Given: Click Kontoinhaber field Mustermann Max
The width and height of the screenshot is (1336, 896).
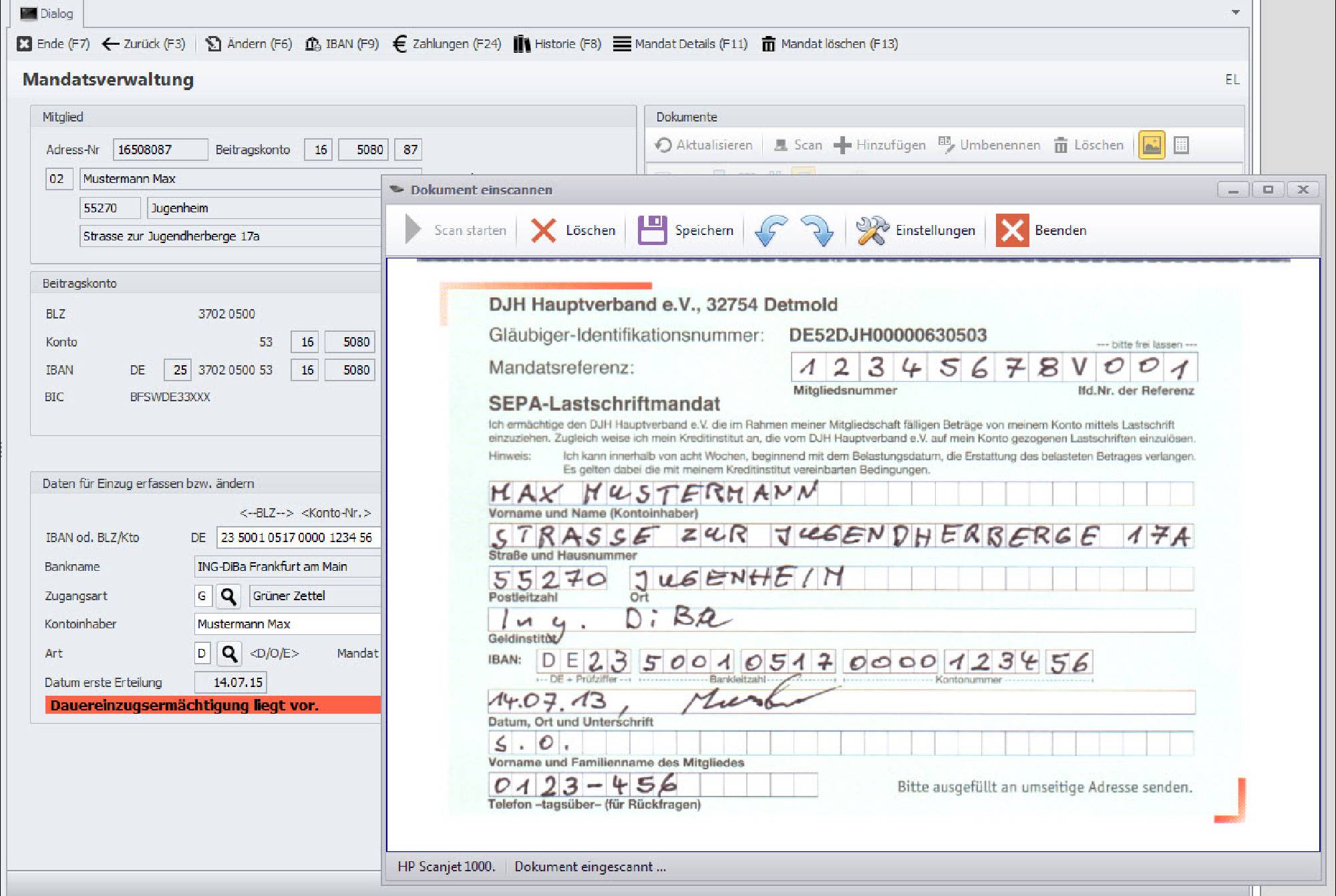Looking at the screenshot, I should [287, 624].
